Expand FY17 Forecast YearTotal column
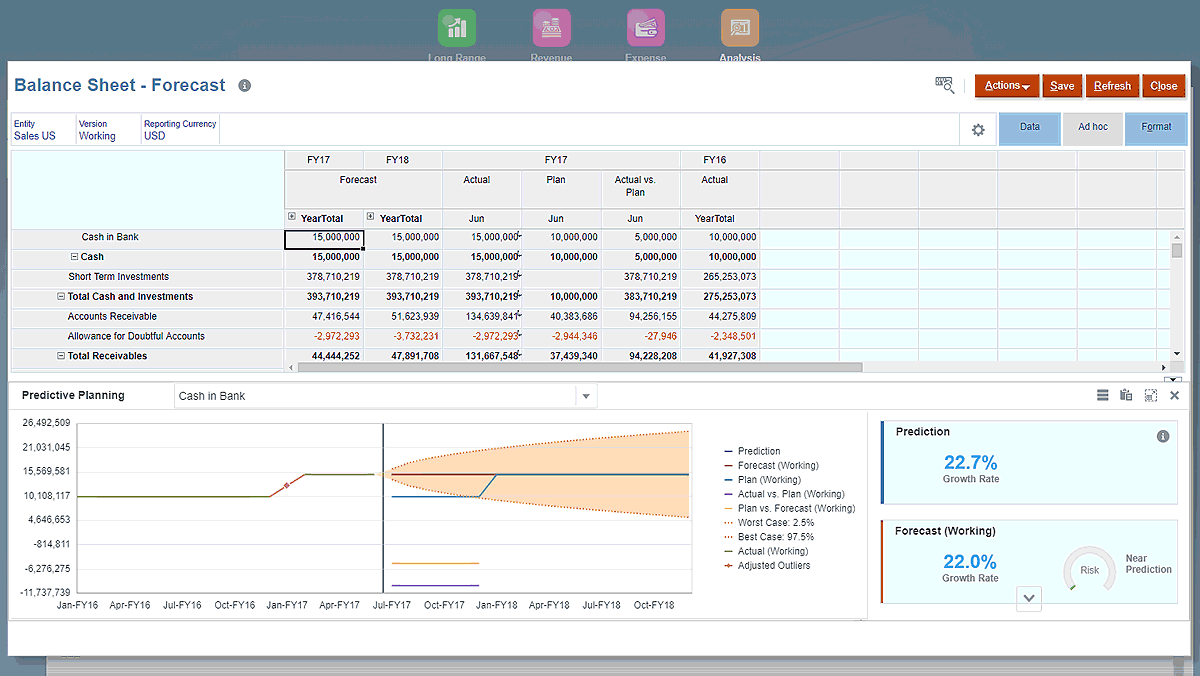The height and width of the screenshot is (676, 1200). click(x=292, y=217)
